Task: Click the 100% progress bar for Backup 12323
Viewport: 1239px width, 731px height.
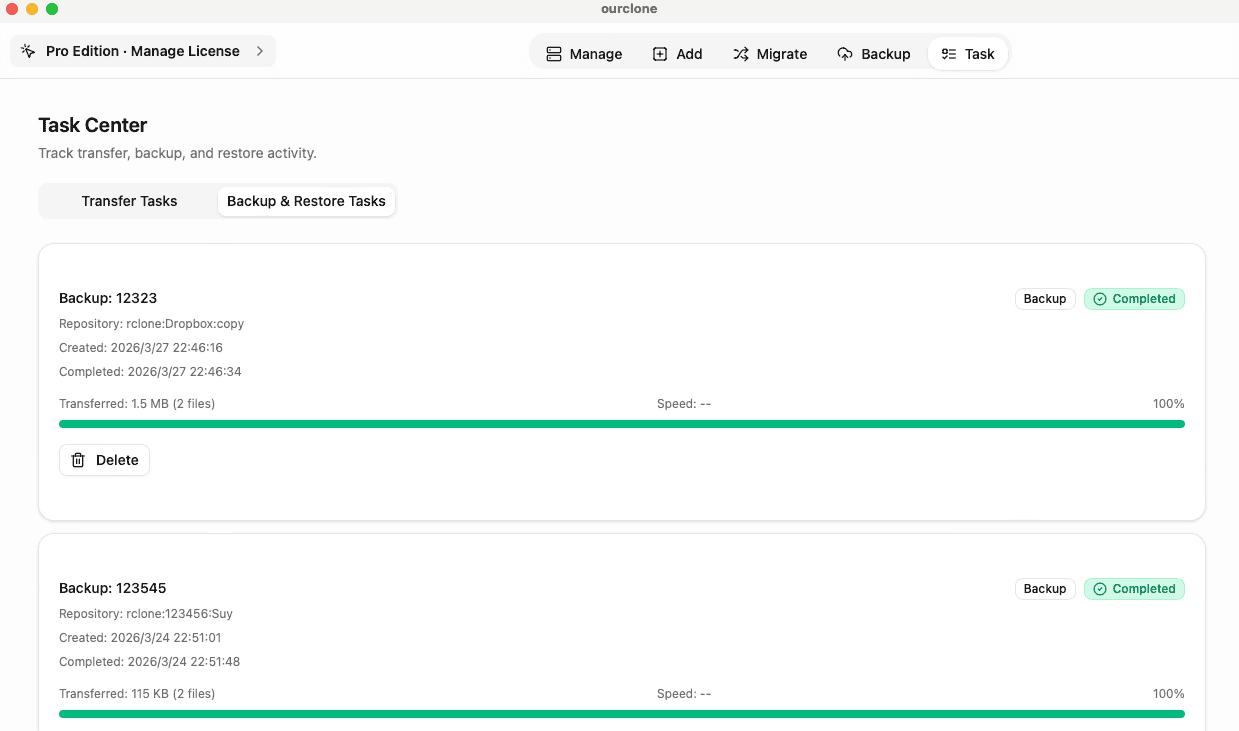Action: pyautogui.click(x=622, y=423)
